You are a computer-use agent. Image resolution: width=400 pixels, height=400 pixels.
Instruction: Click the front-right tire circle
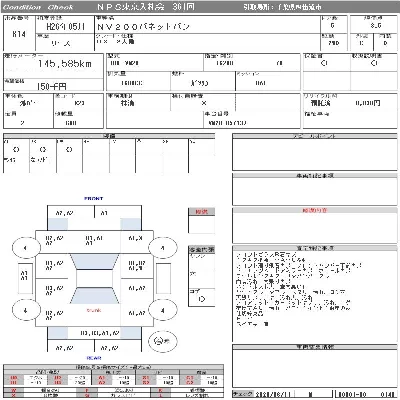coord(163,248)
